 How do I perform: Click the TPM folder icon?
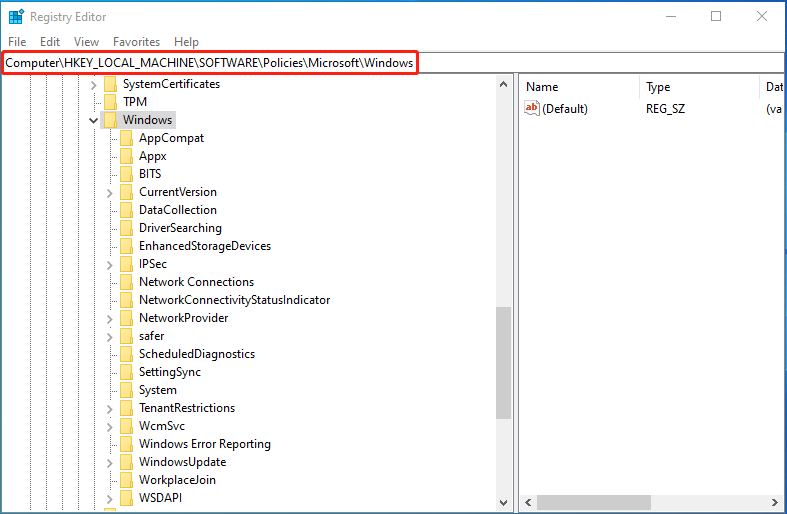pyautogui.click(x=110, y=102)
